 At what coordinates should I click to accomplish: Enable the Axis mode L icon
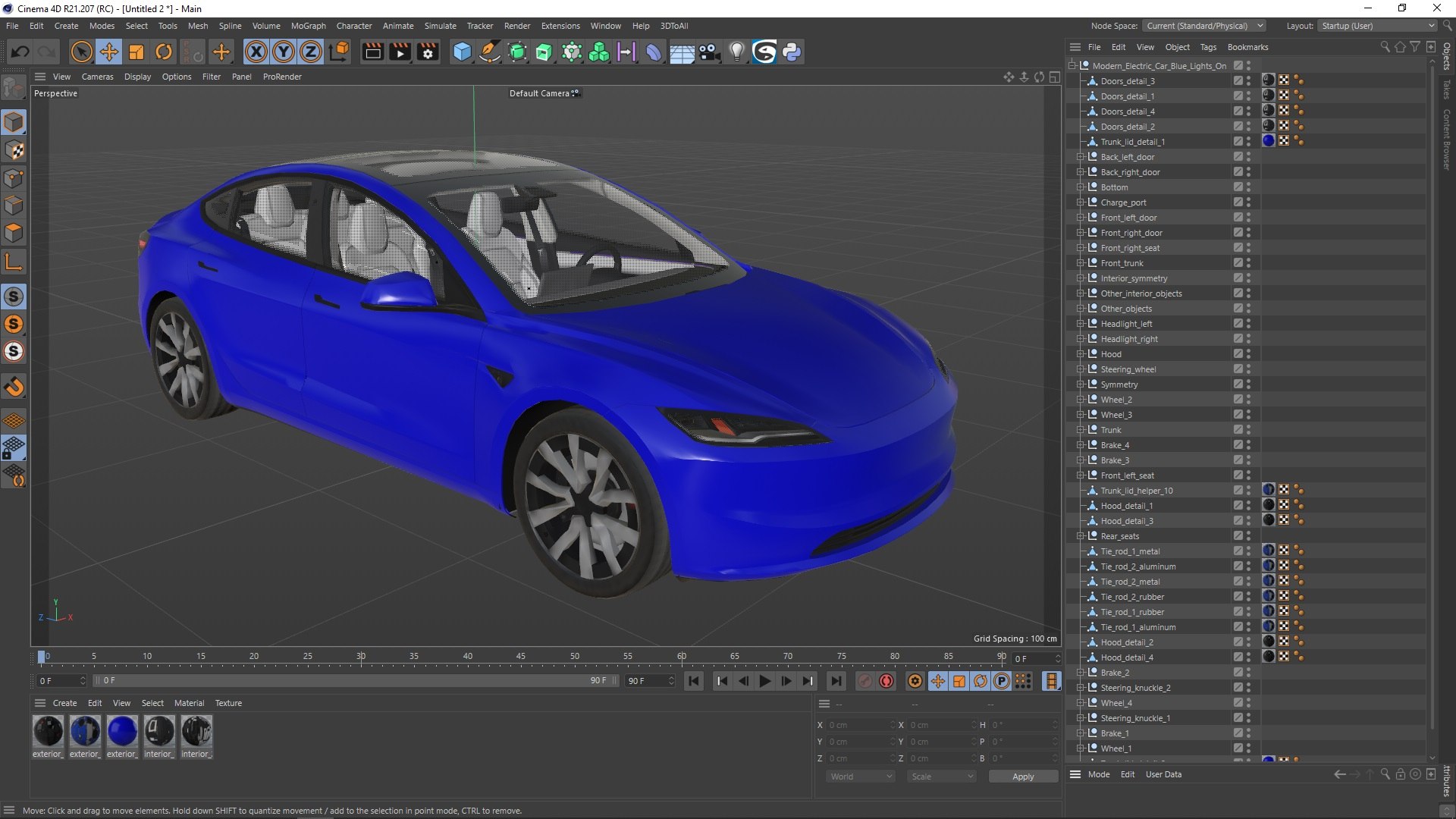[14, 262]
